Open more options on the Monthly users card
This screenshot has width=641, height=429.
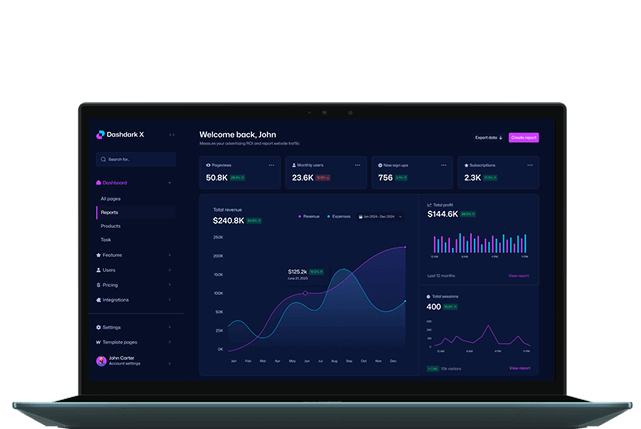click(357, 164)
